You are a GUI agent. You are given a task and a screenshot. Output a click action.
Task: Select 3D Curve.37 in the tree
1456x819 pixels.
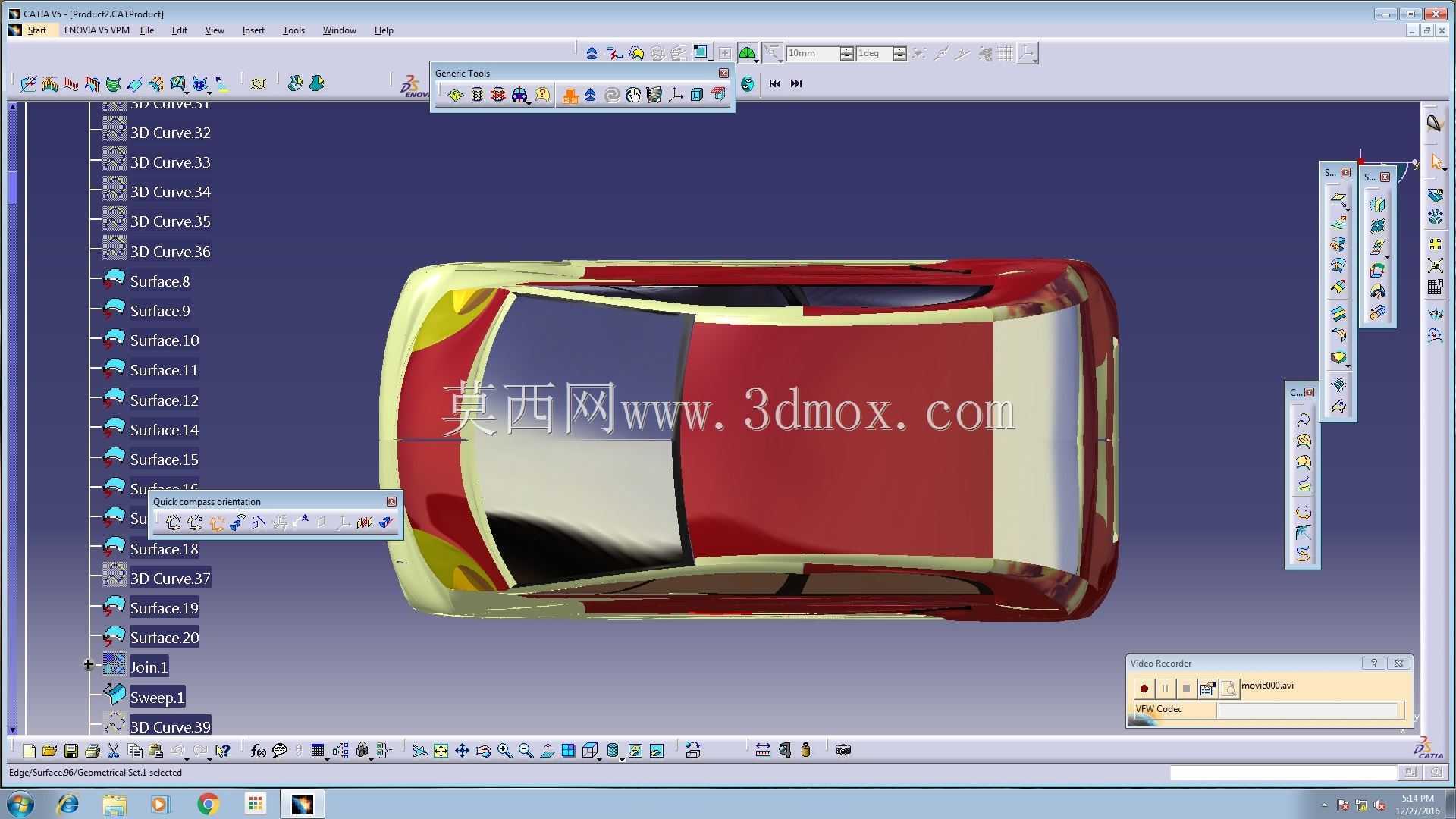tap(170, 579)
